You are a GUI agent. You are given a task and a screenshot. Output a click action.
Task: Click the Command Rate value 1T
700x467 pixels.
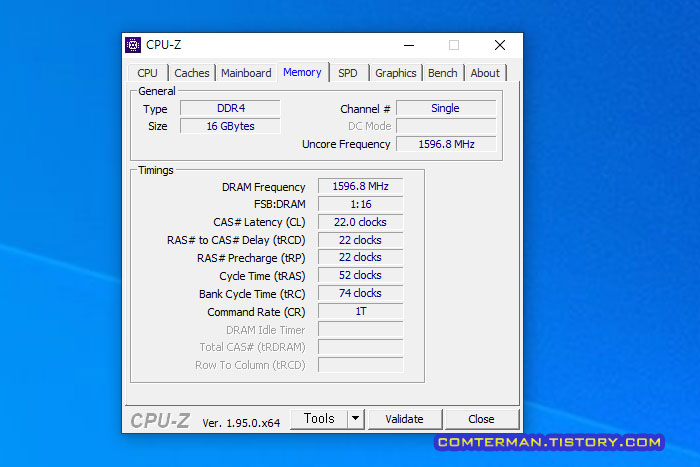pos(360,311)
